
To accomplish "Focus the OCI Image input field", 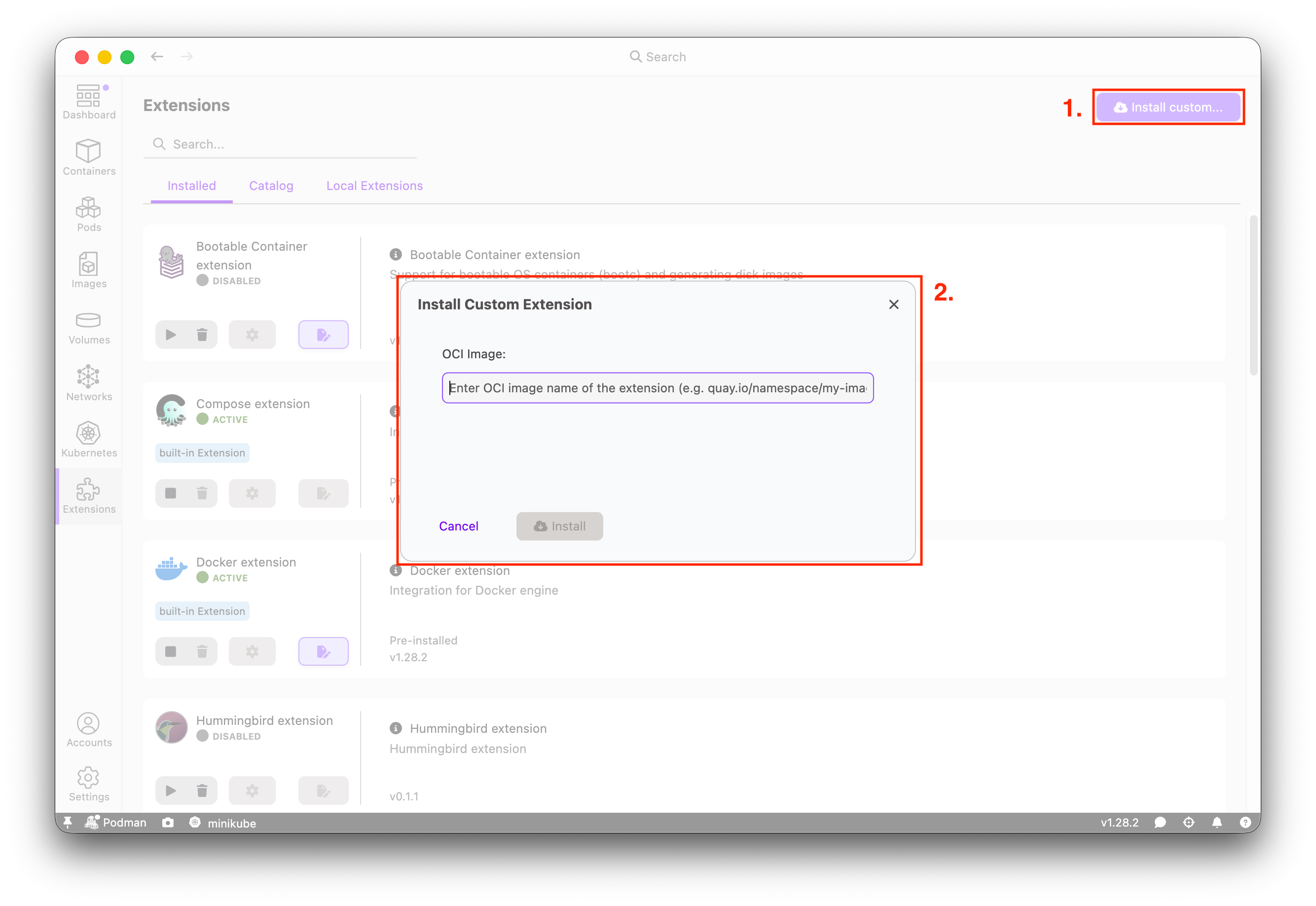I will click(658, 388).
